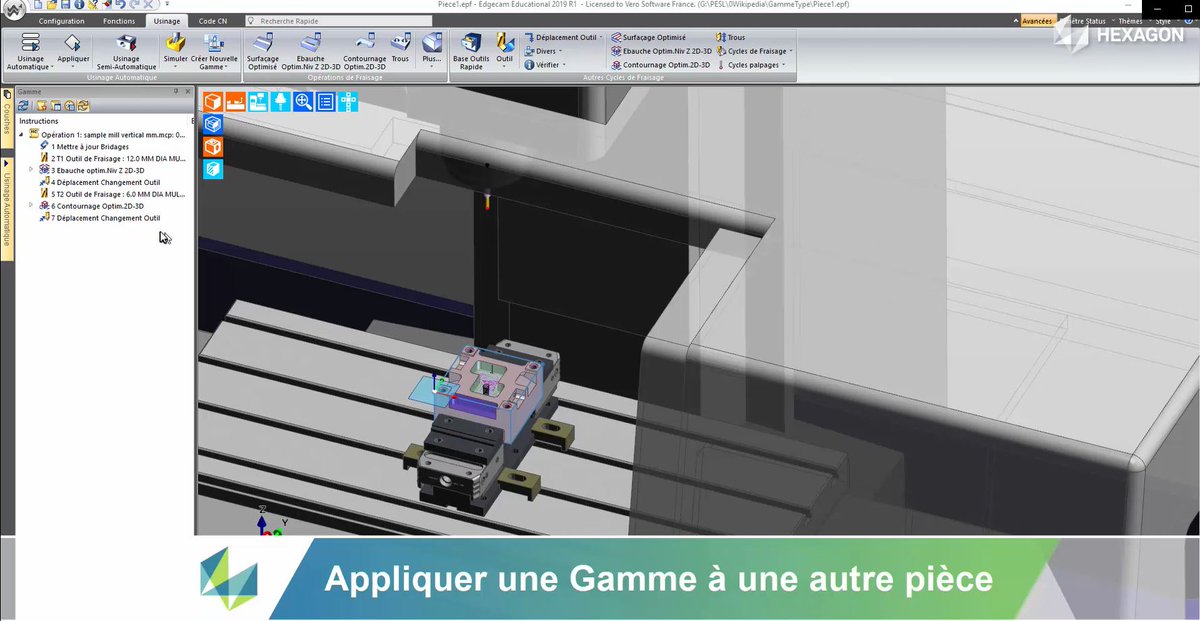This screenshot has height=621, width=1200.
Task: Toggle pin on the Gamme panel
Action: [176, 91]
